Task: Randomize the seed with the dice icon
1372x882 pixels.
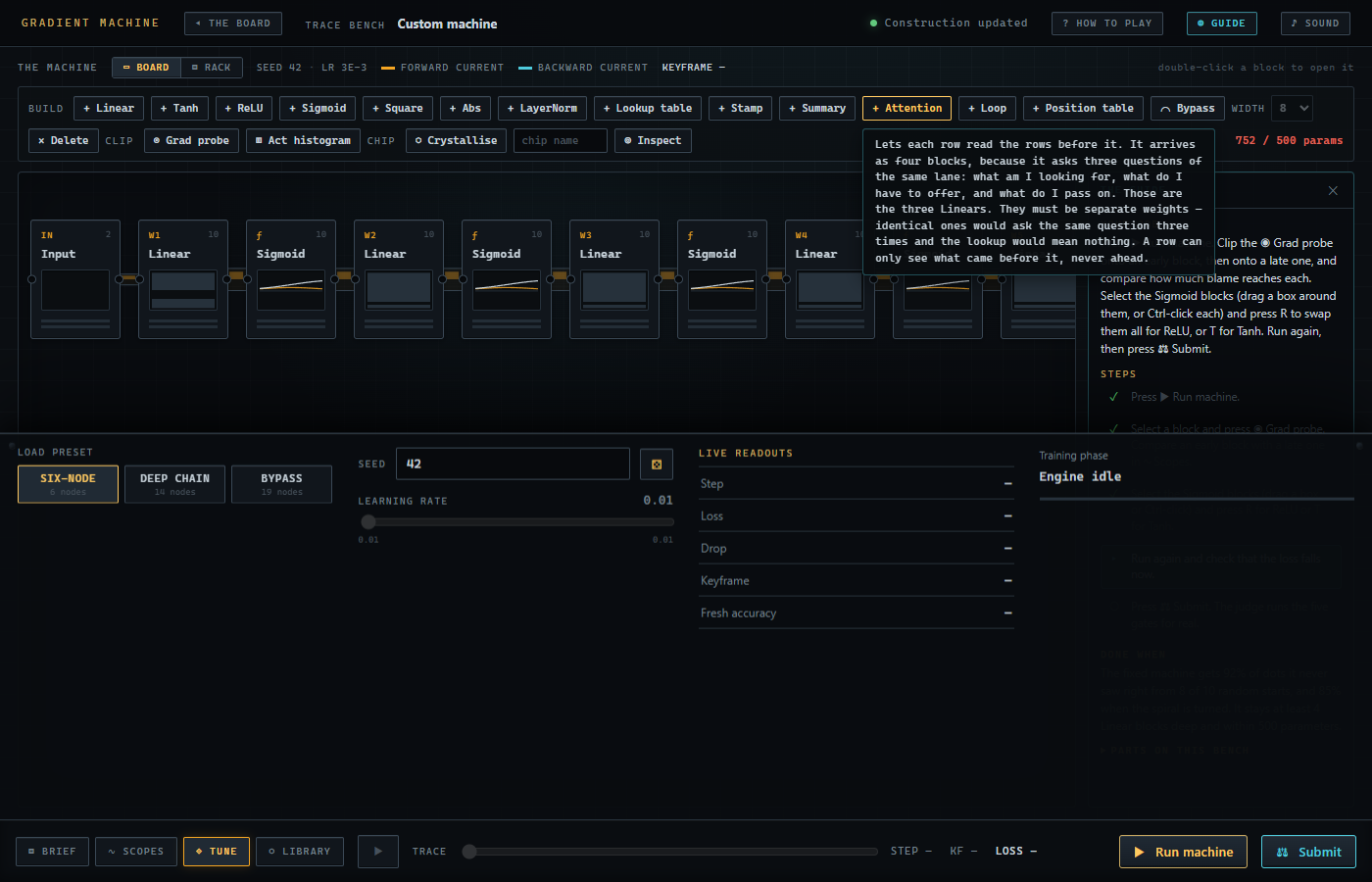Action: coord(657,465)
